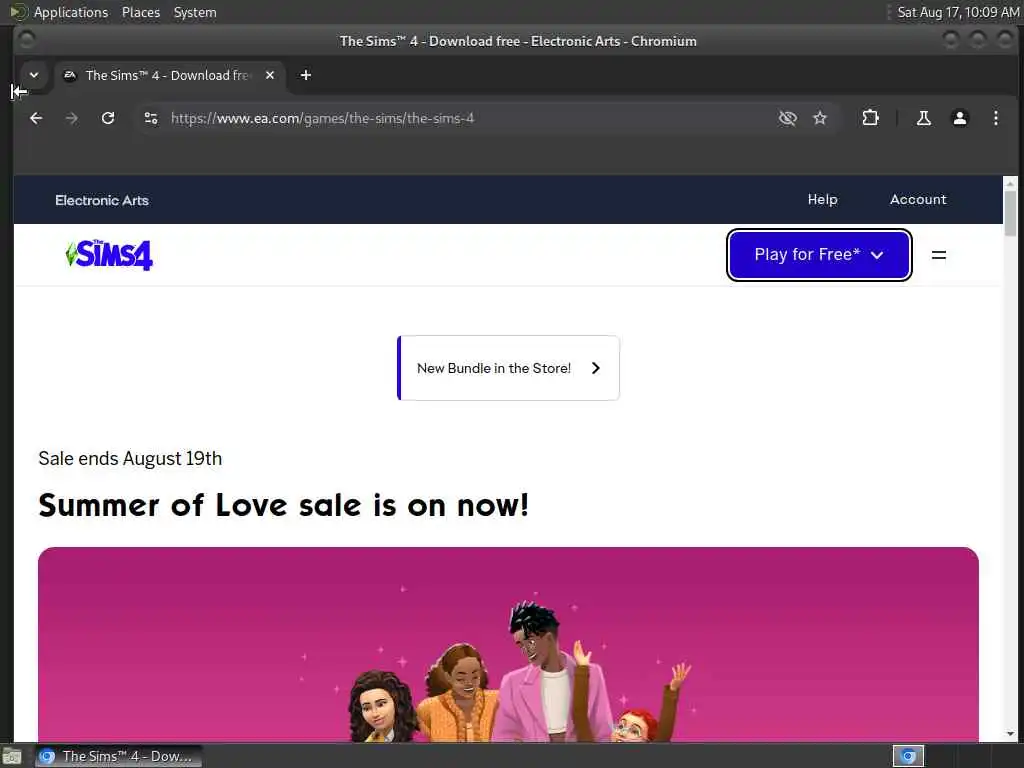The height and width of the screenshot is (768, 1024).
Task: Click the forward navigation arrow
Action: click(72, 118)
